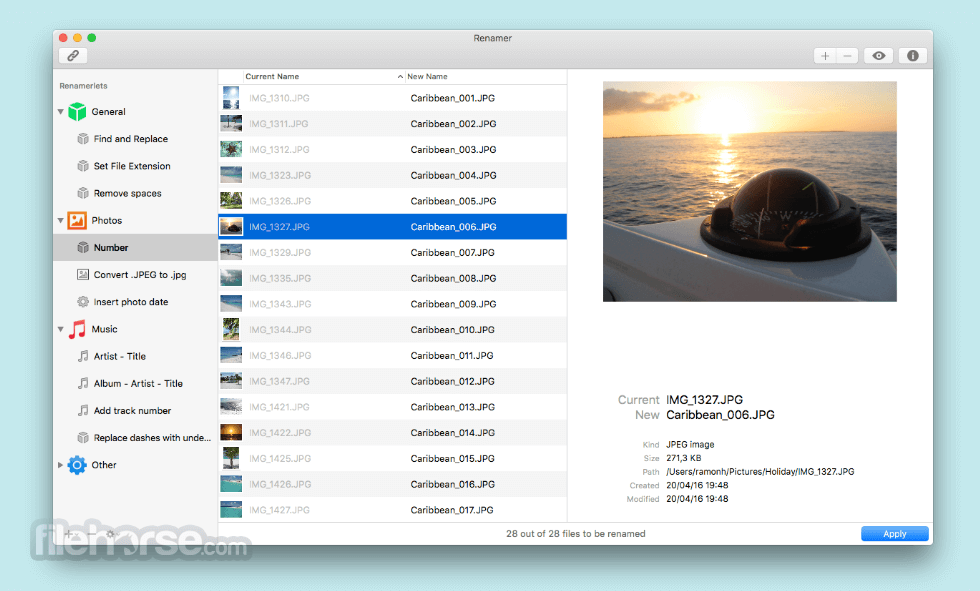Click the cube icon beside Find and Replace
The height and width of the screenshot is (591, 980).
click(82, 139)
